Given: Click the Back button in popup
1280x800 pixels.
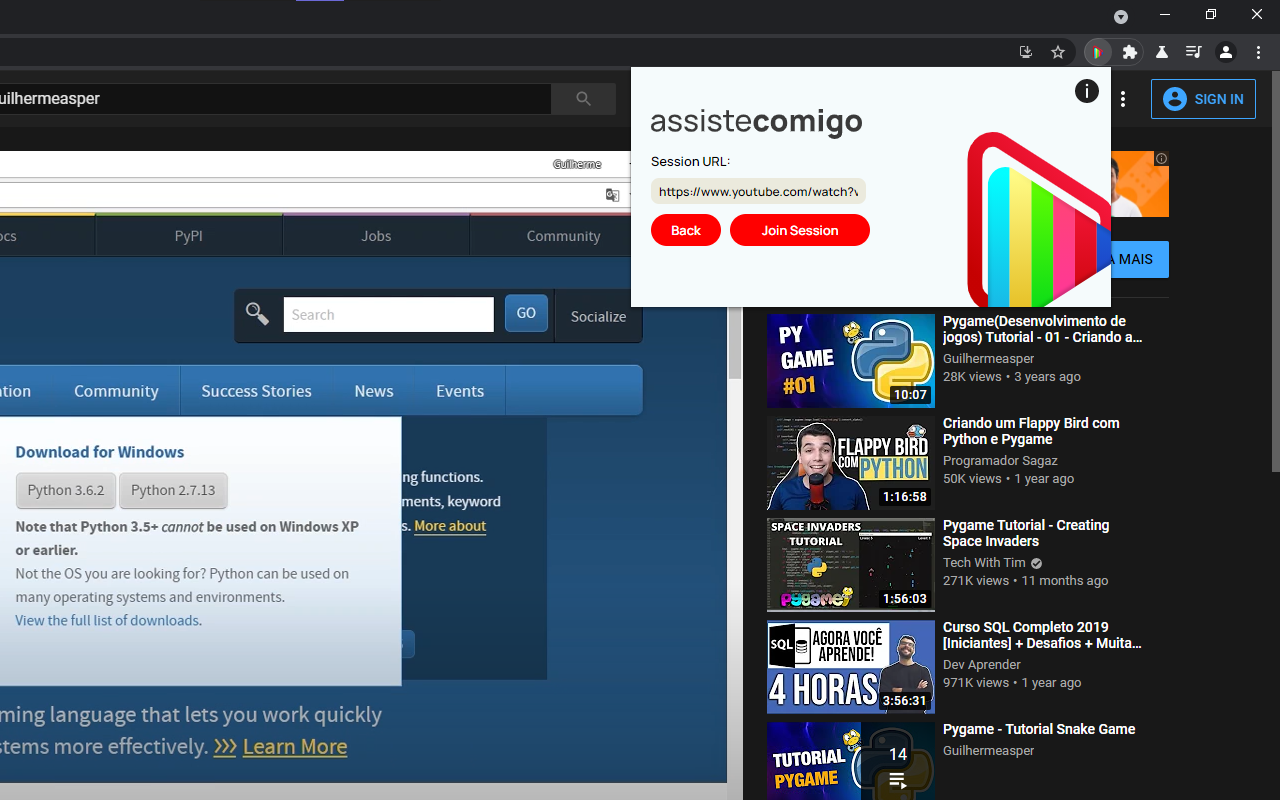Looking at the screenshot, I should [686, 230].
